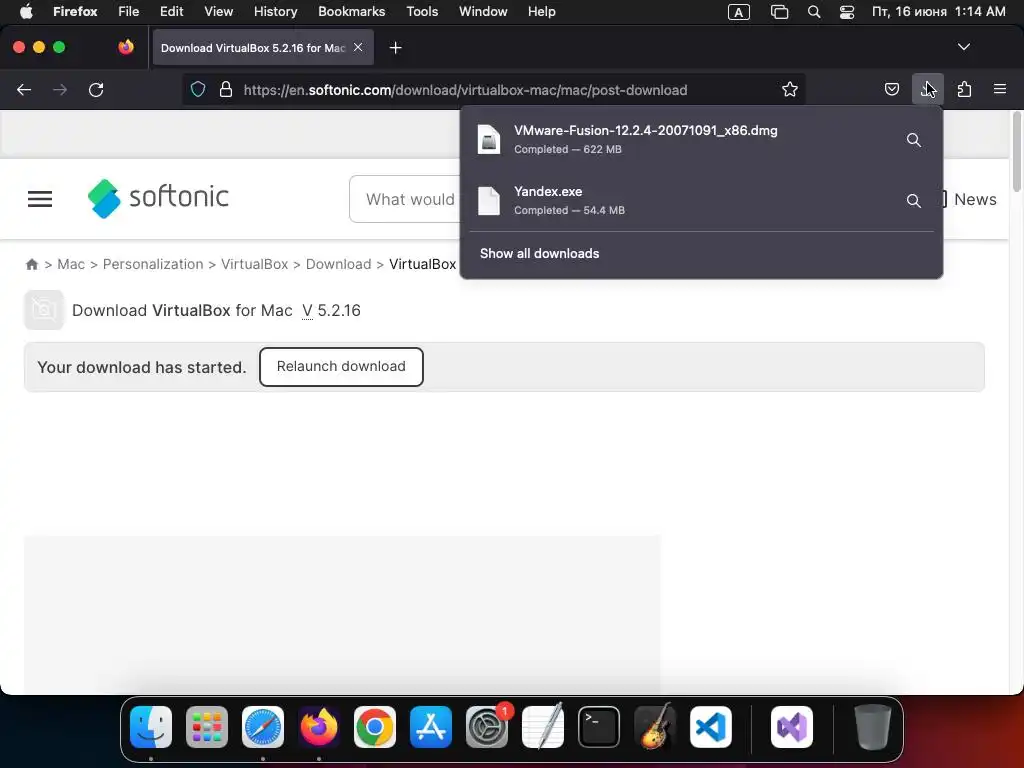Open the Edit menu
The height and width of the screenshot is (768, 1024).
click(172, 11)
